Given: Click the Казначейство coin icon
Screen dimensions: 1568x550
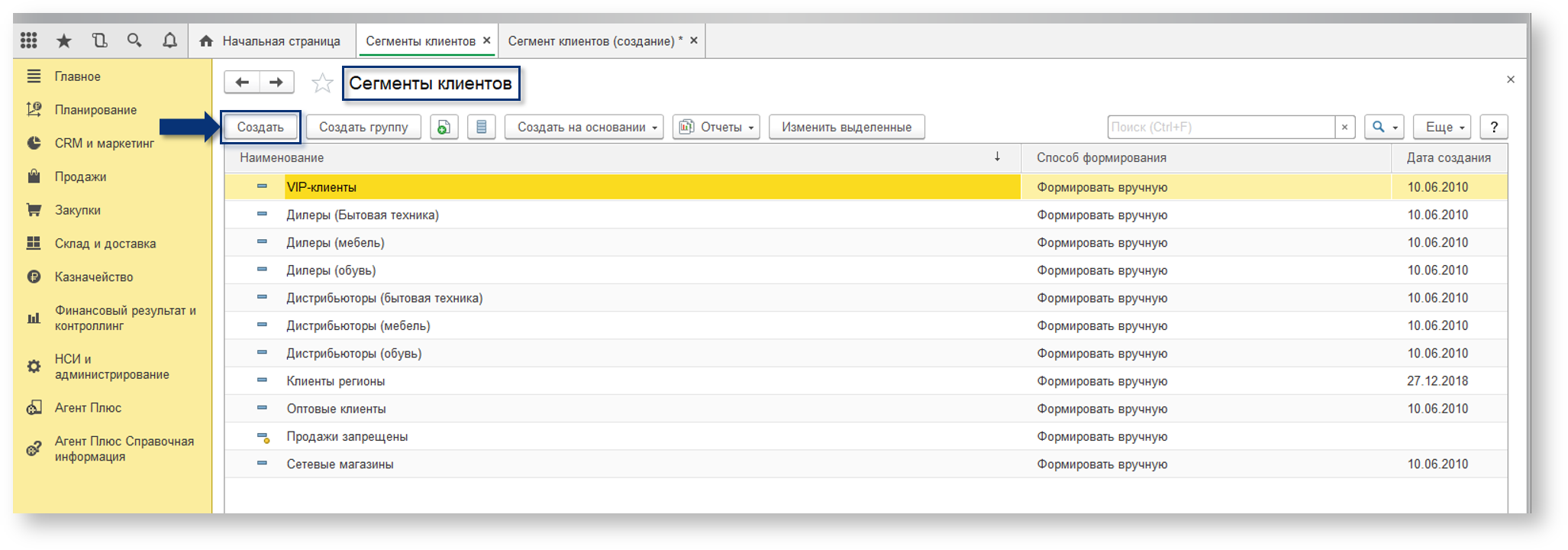Looking at the screenshot, I should click(34, 277).
